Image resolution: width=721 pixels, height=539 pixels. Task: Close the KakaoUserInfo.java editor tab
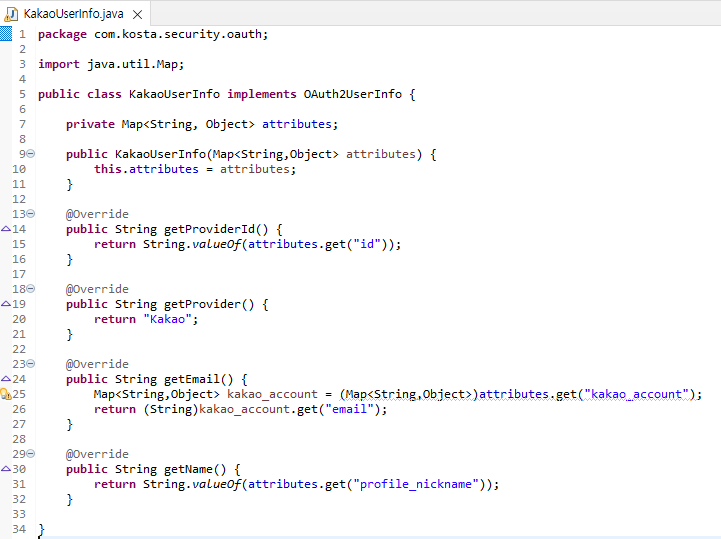click(x=137, y=15)
